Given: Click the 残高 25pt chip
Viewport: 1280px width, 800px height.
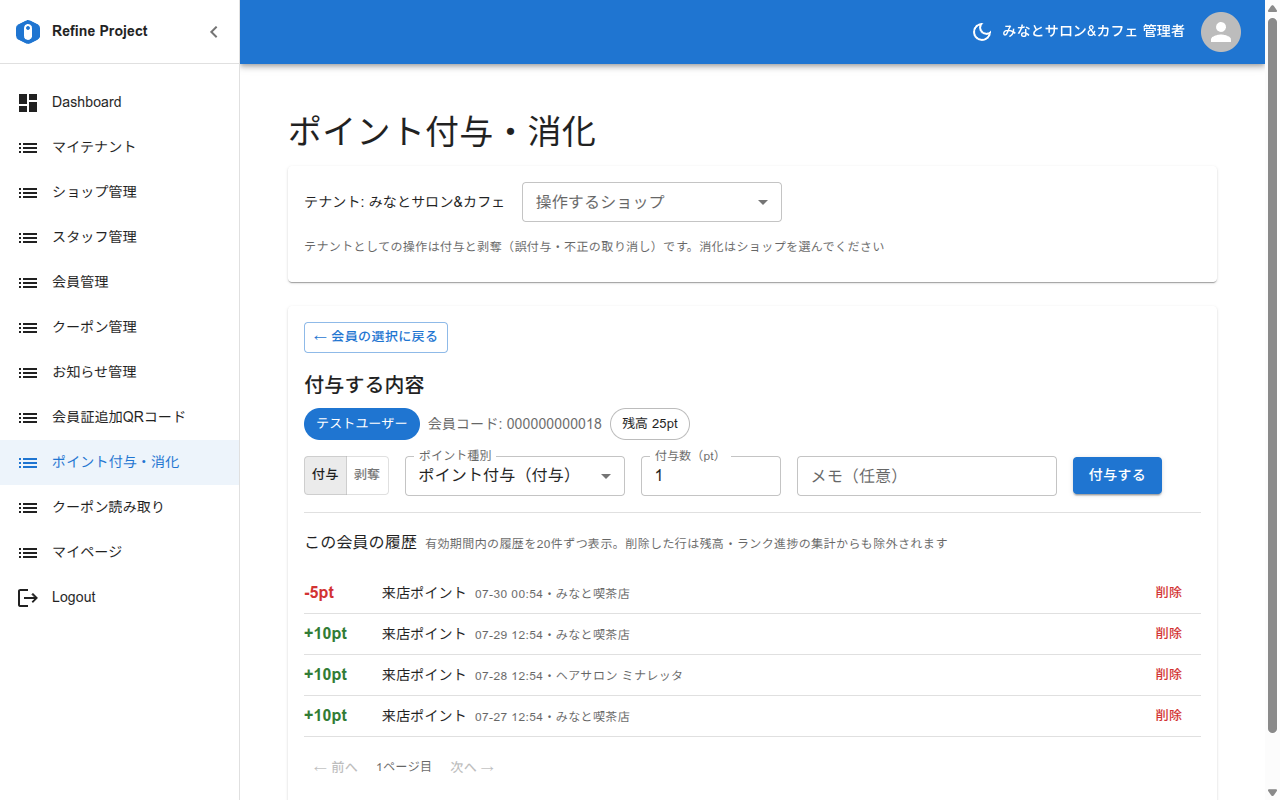Looking at the screenshot, I should tap(650, 424).
